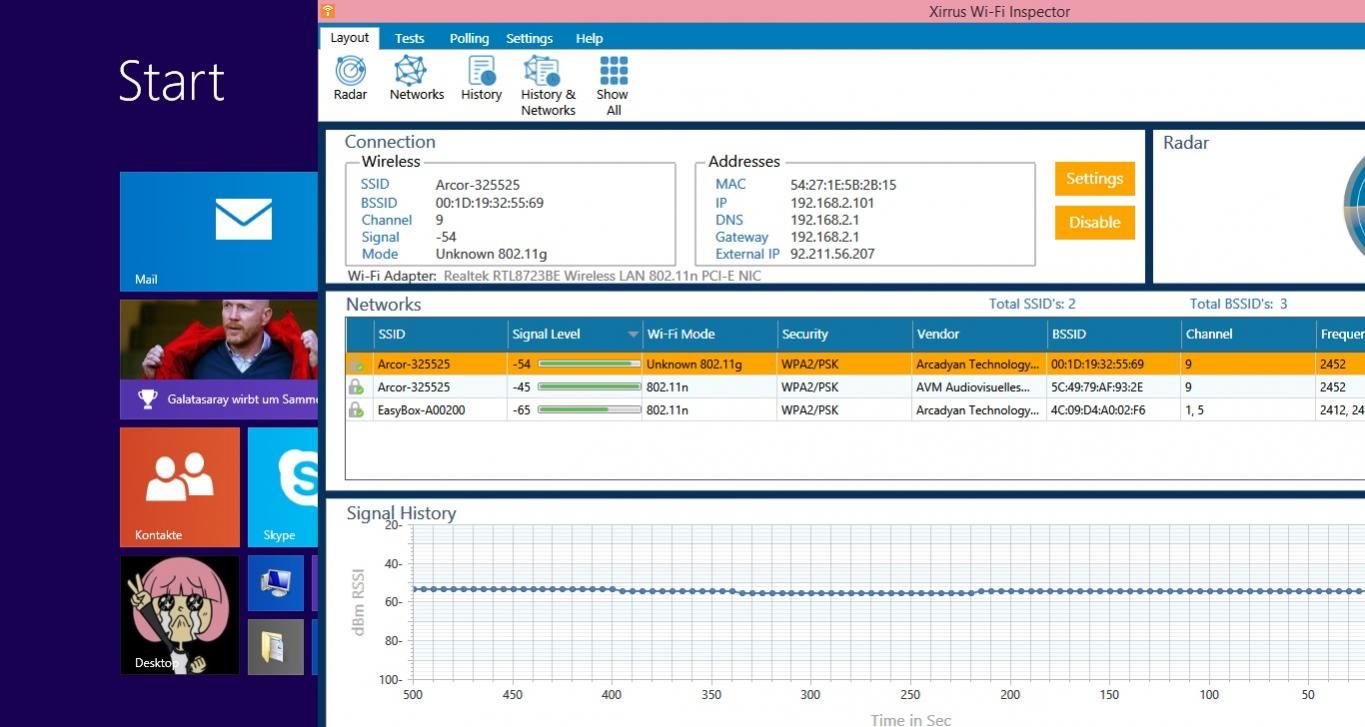
Task: Select BSSID 5C:49:79:AF:93:2E cell
Action: point(1114,387)
